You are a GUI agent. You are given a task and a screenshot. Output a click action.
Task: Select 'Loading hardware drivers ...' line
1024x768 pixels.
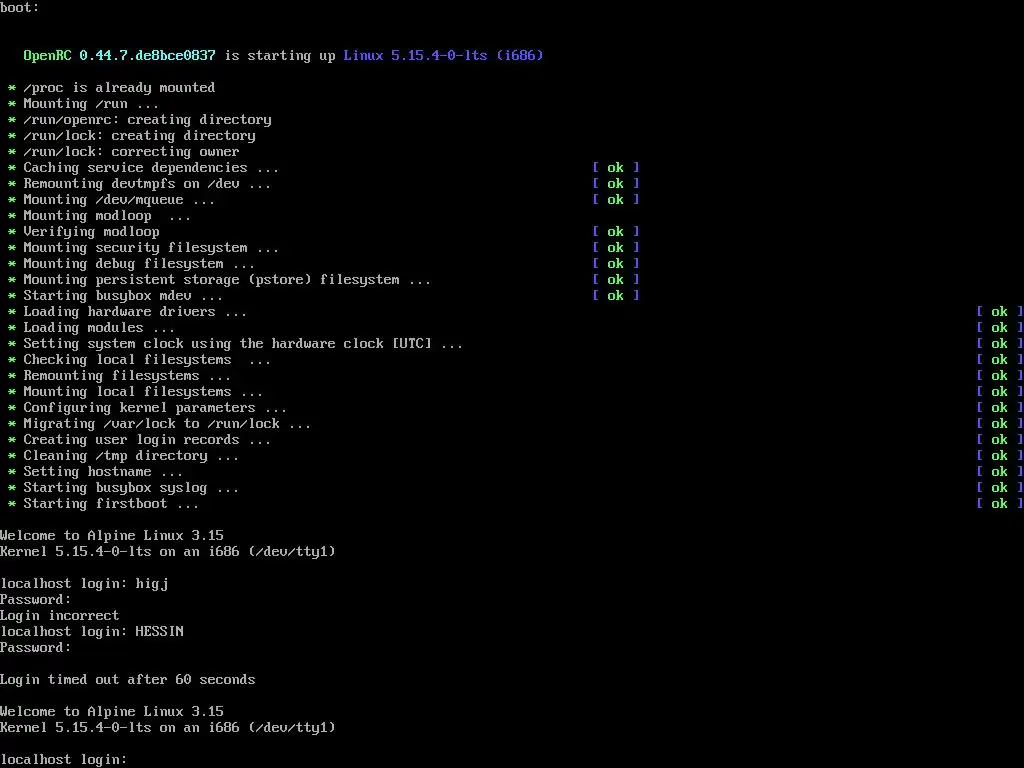click(x=135, y=312)
